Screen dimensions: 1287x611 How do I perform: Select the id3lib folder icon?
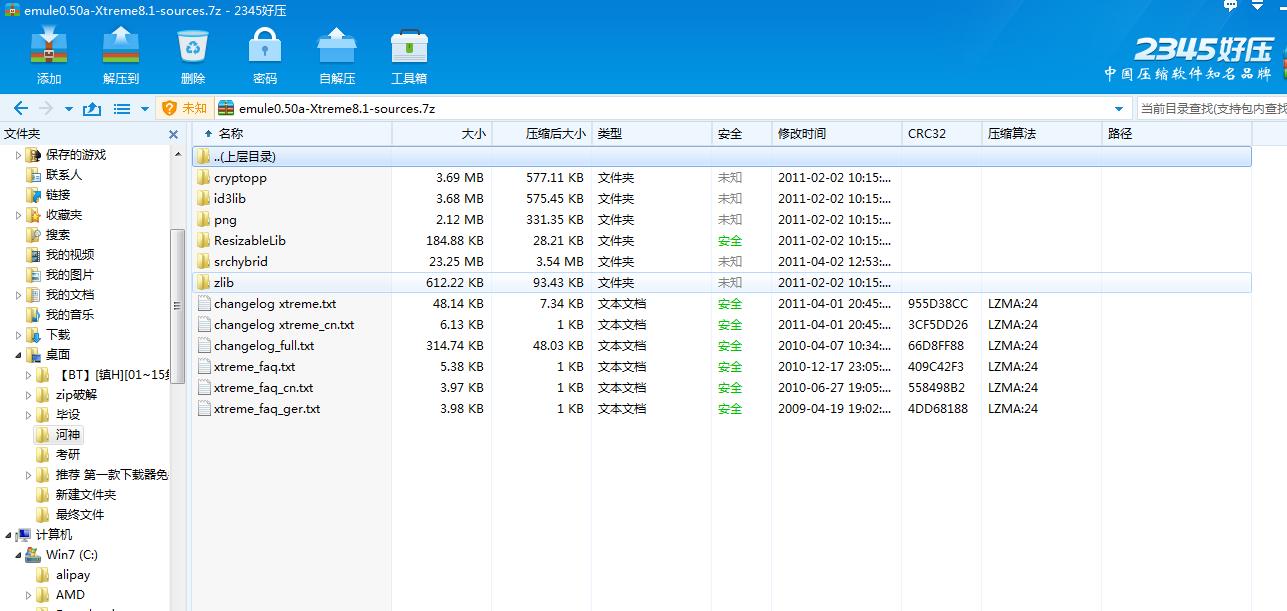pos(204,199)
